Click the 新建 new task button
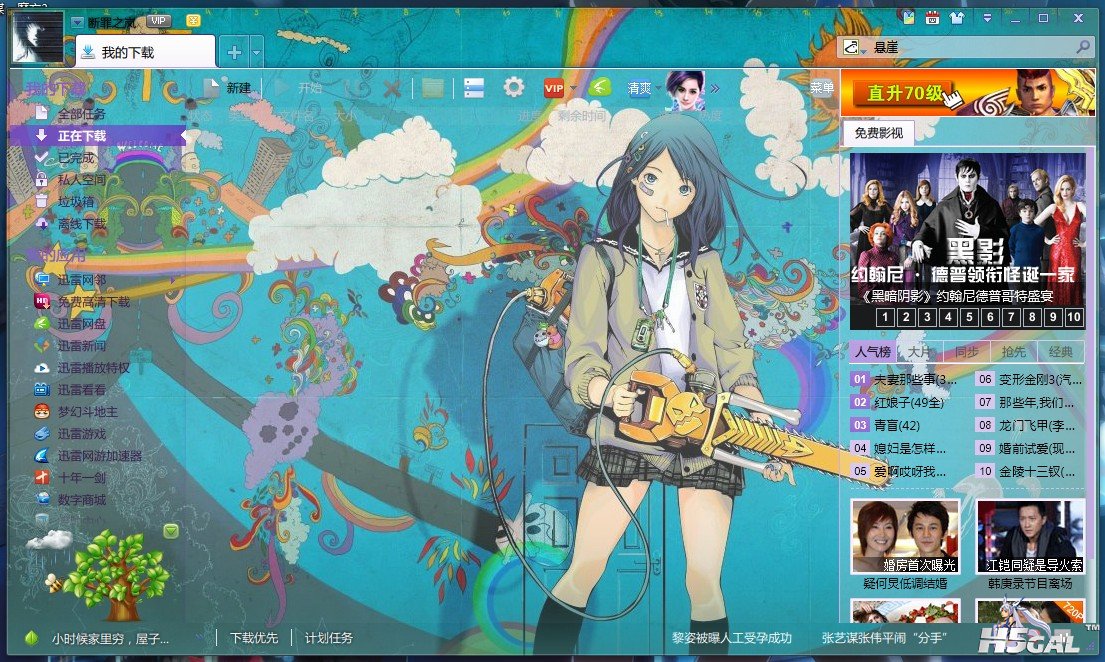Viewport: 1105px width, 662px height. point(228,88)
